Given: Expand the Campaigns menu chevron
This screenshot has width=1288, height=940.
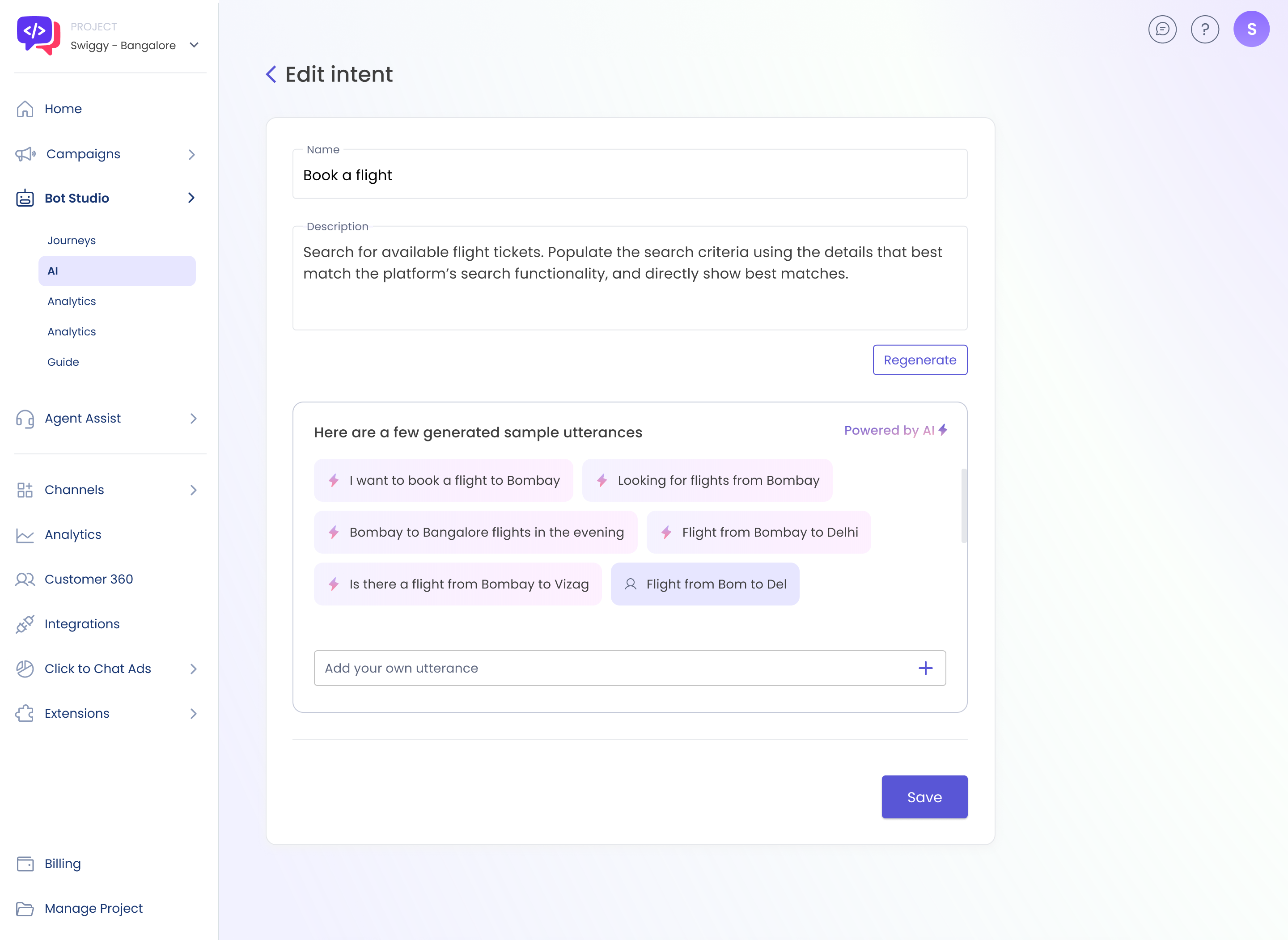Looking at the screenshot, I should click(192, 154).
